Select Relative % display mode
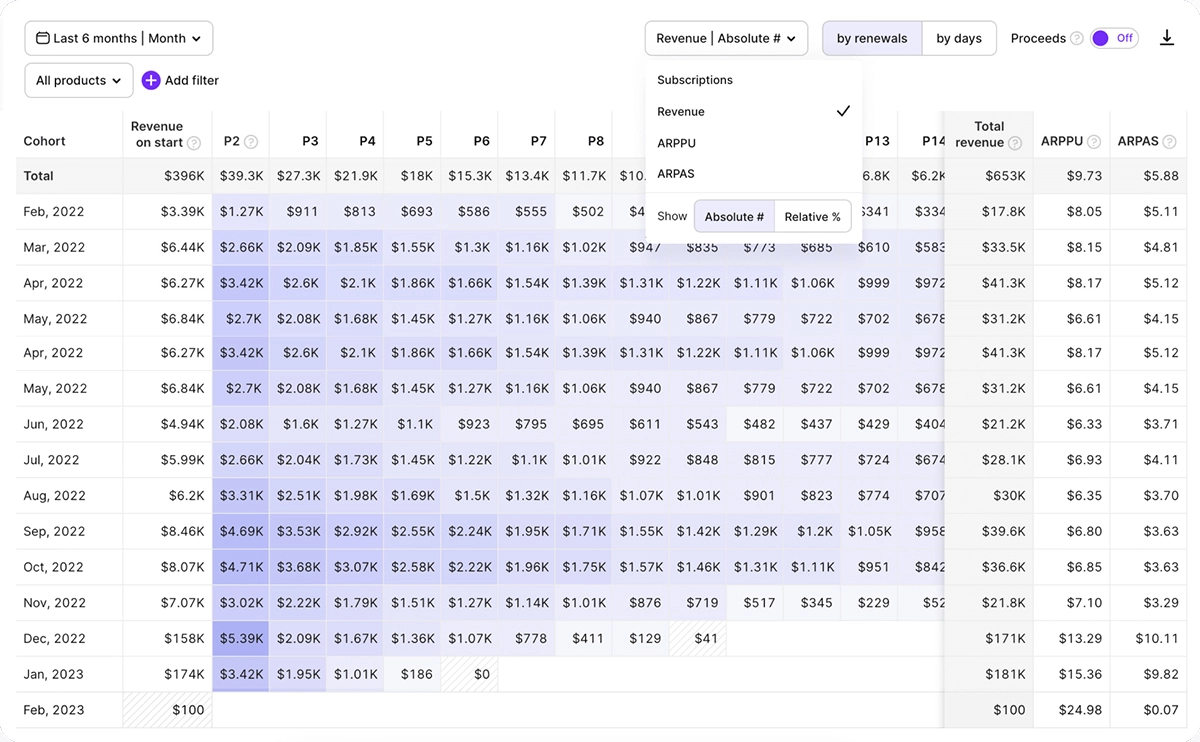This screenshot has width=1200, height=742. coord(812,217)
